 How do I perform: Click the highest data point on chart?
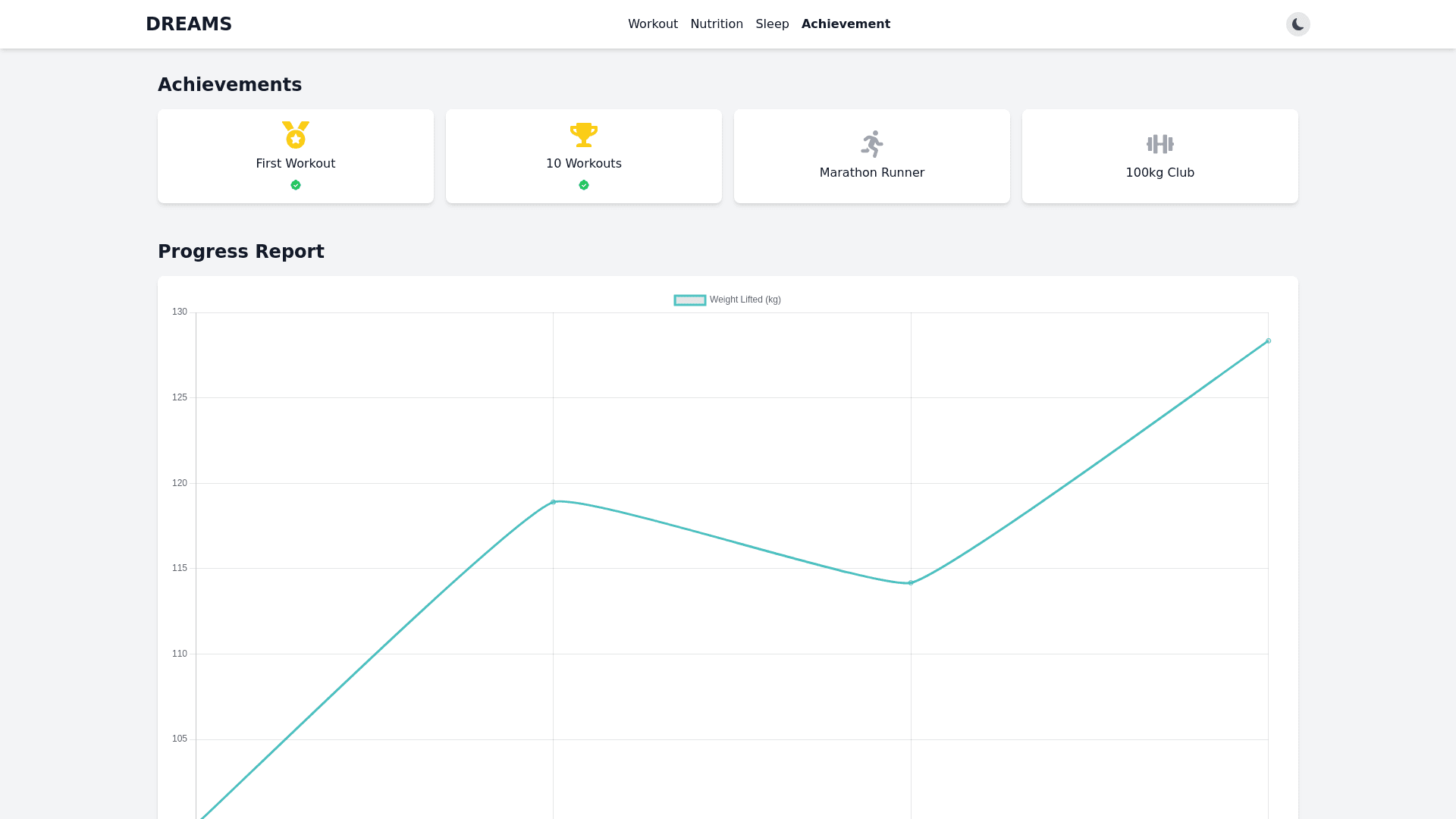coord(1268,341)
